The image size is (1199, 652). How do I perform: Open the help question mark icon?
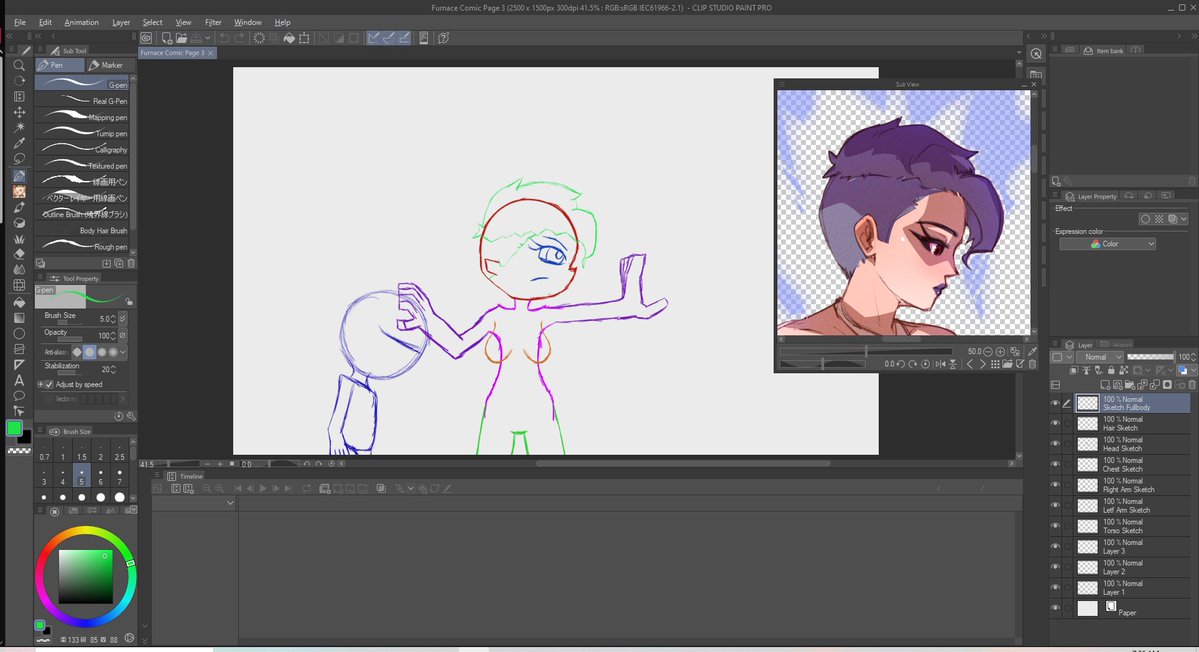tap(444, 38)
